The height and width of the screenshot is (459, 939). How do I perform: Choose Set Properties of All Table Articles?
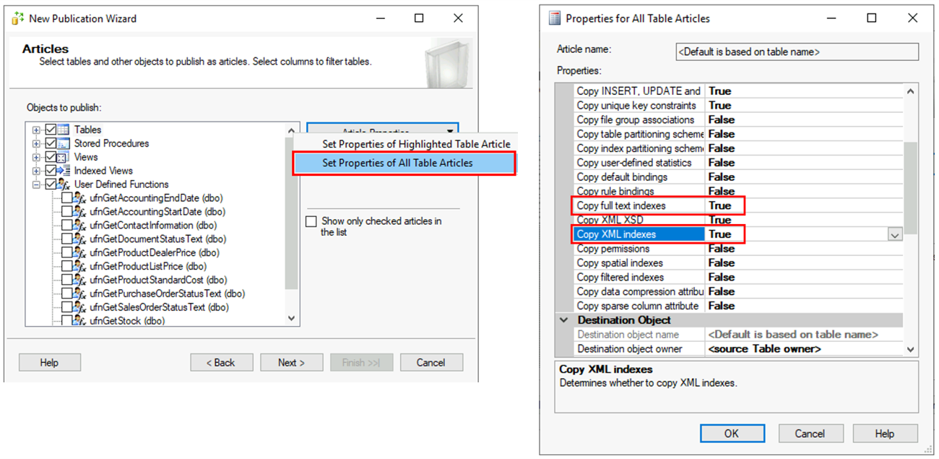click(x=403, y=163)
